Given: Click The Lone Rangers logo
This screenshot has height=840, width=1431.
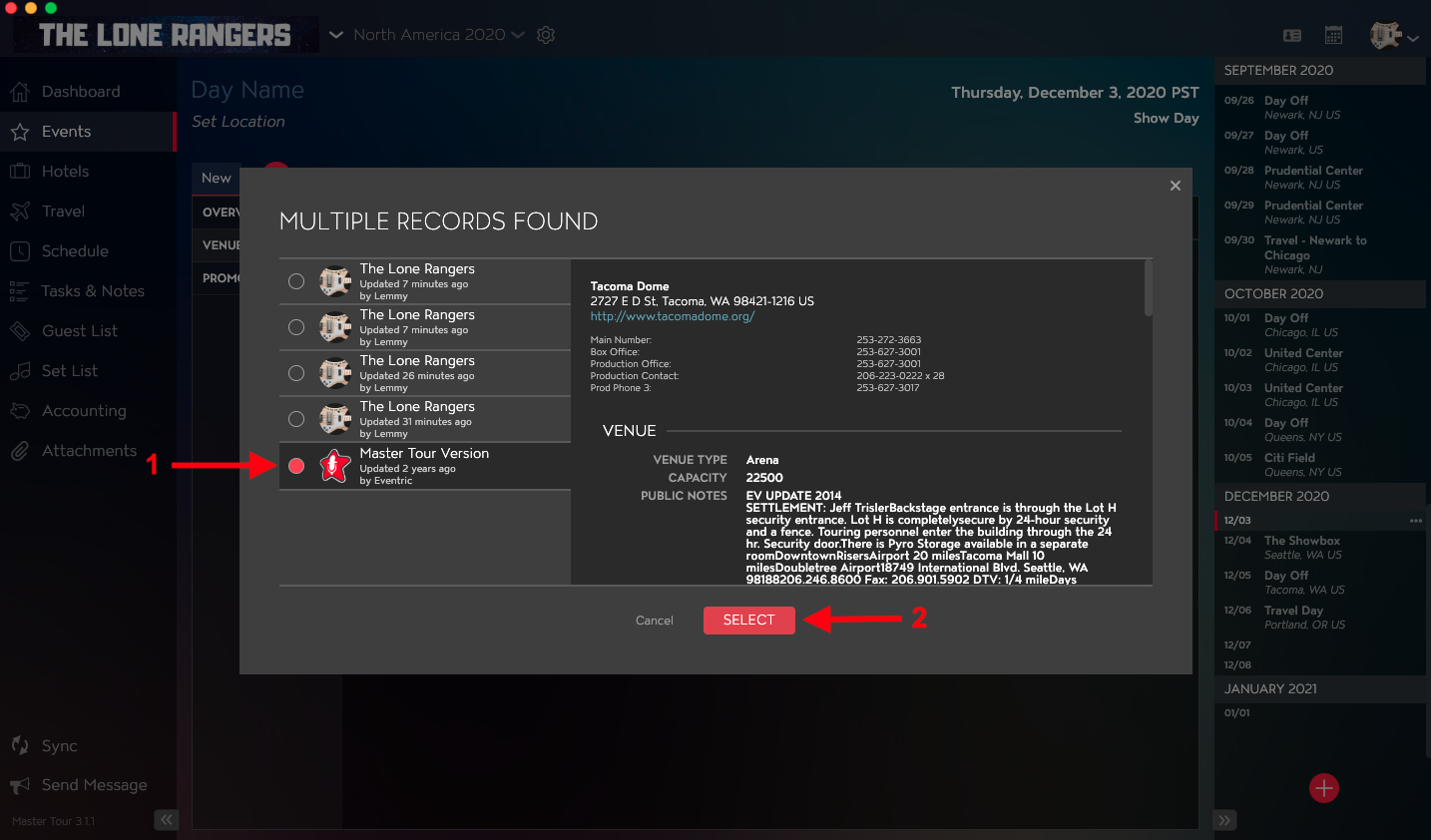Looking at the screenshot, I should 166,35.
